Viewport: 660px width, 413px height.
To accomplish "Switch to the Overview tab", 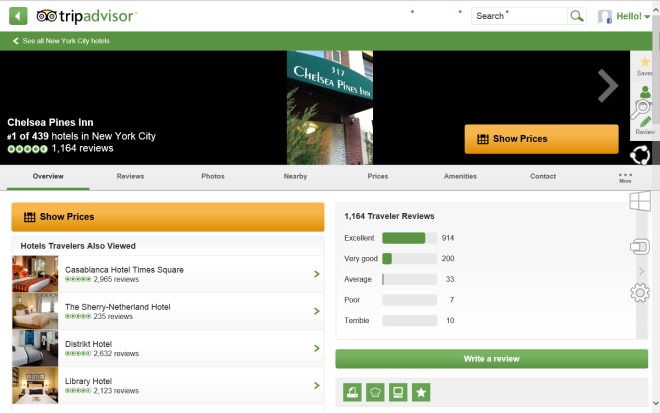I will pyautogui.click(x=48, y=176).
